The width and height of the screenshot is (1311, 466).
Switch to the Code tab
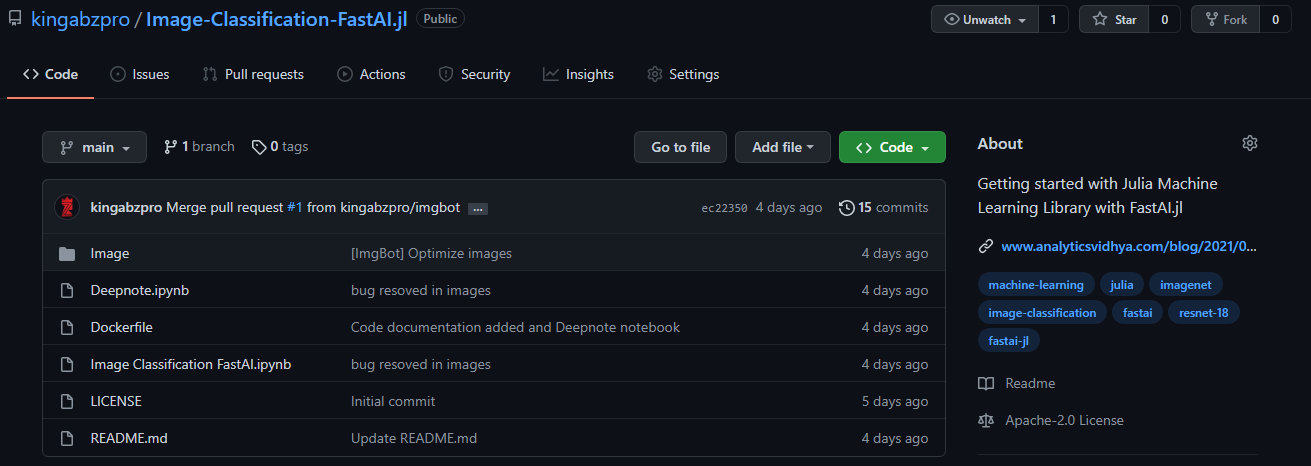pos(50,74)
